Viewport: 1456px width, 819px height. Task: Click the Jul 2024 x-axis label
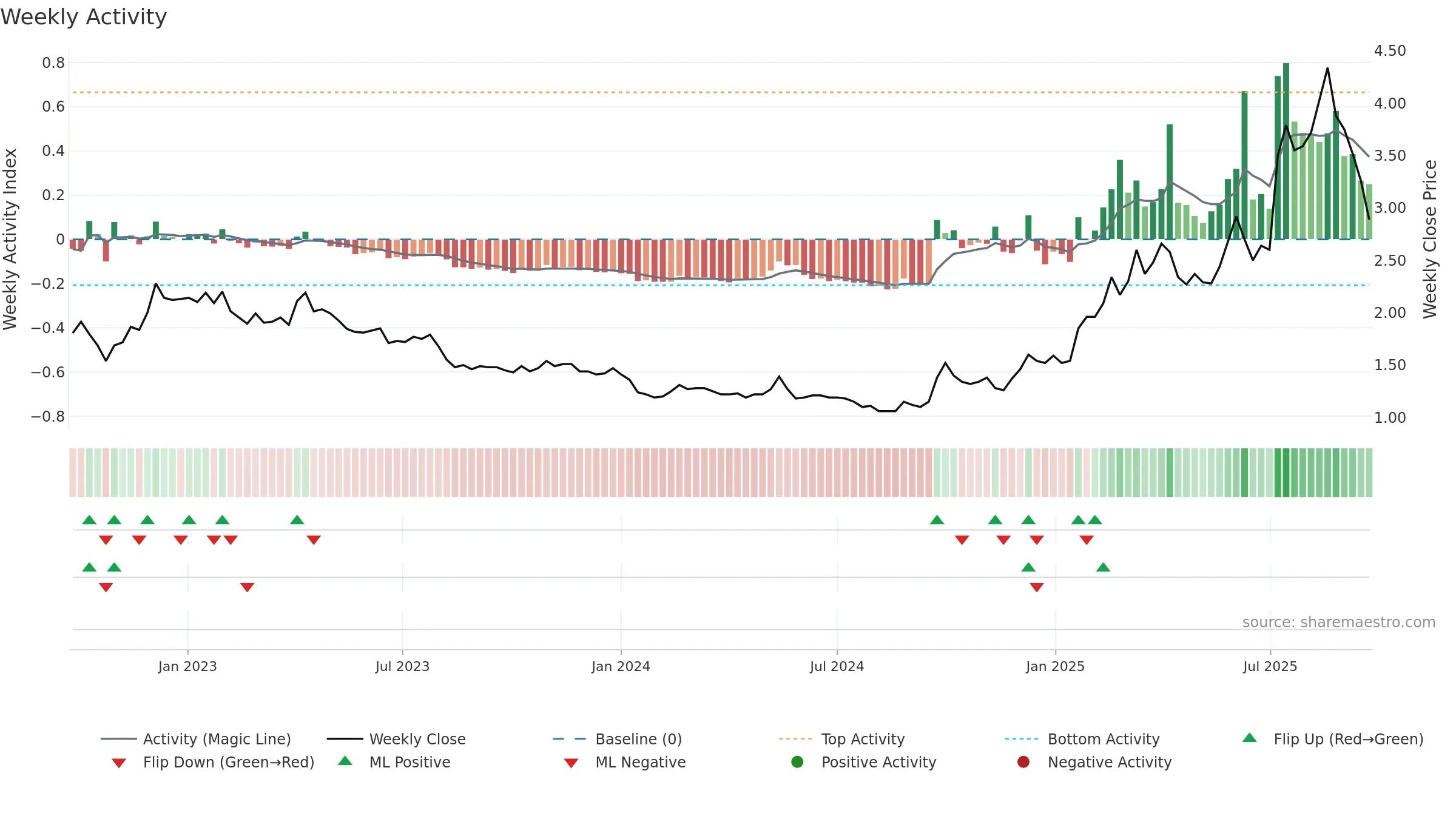[837, 666]
